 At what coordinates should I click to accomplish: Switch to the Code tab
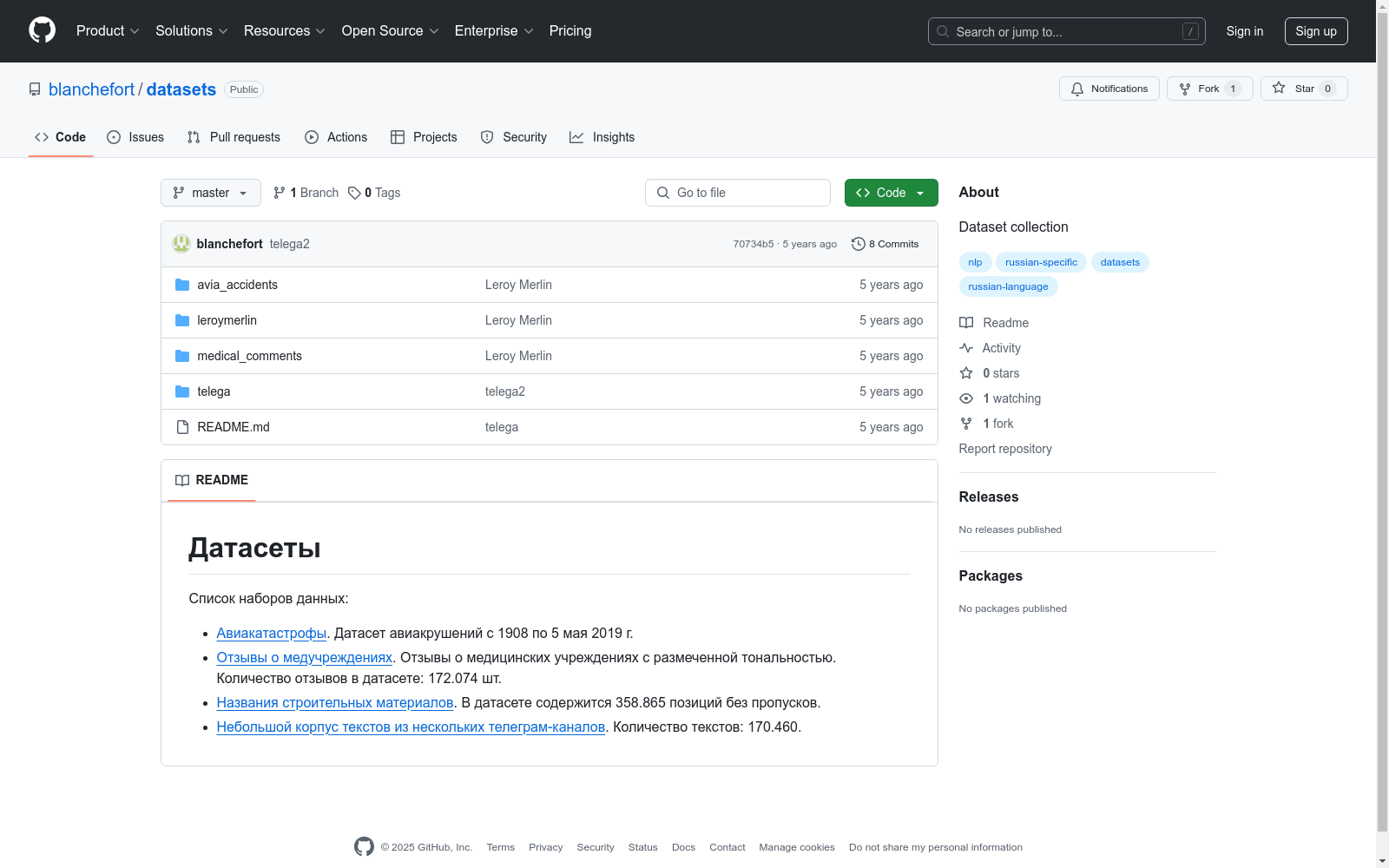tap(61, 137)
